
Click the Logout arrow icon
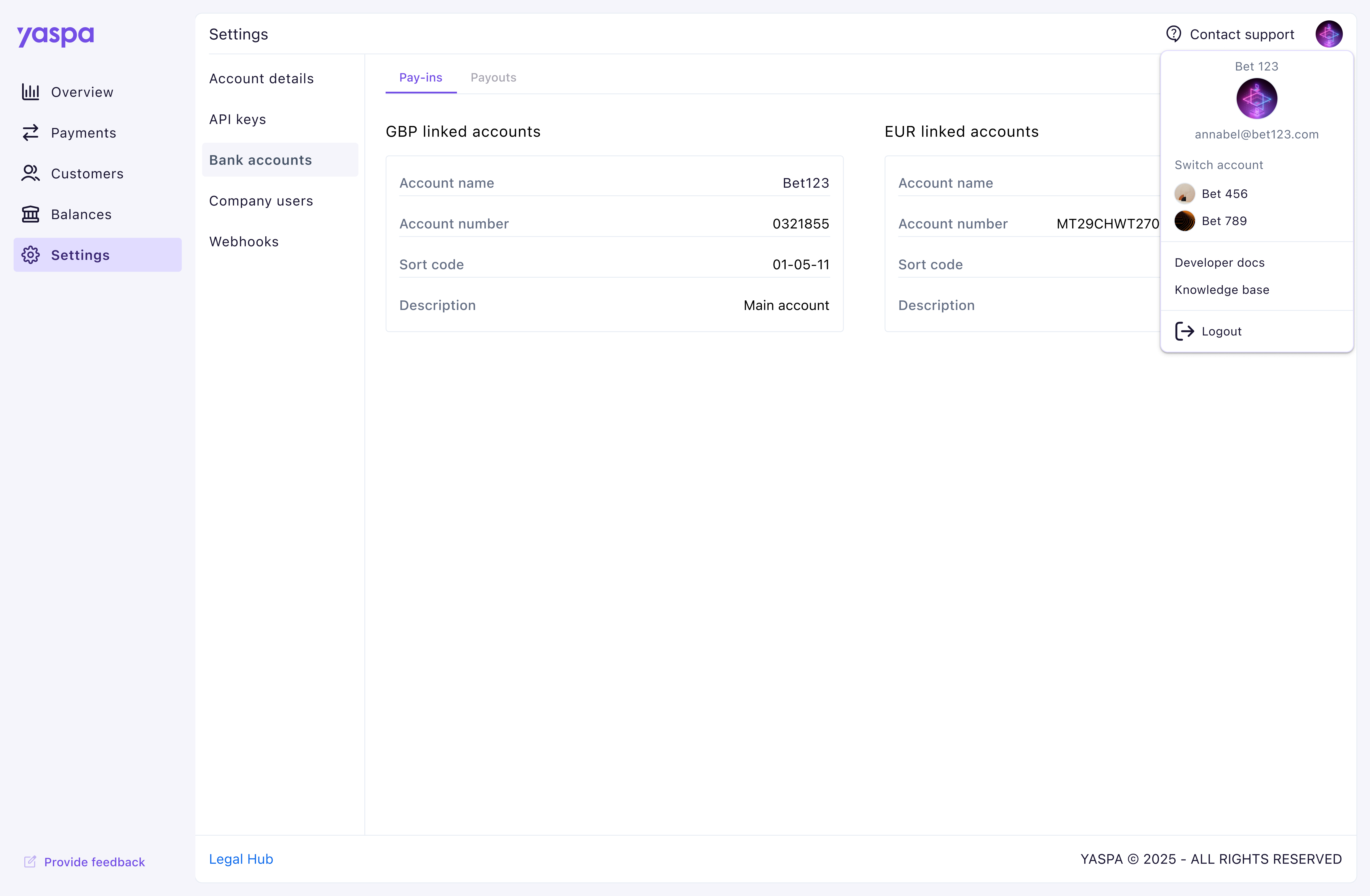(1184, 332)
